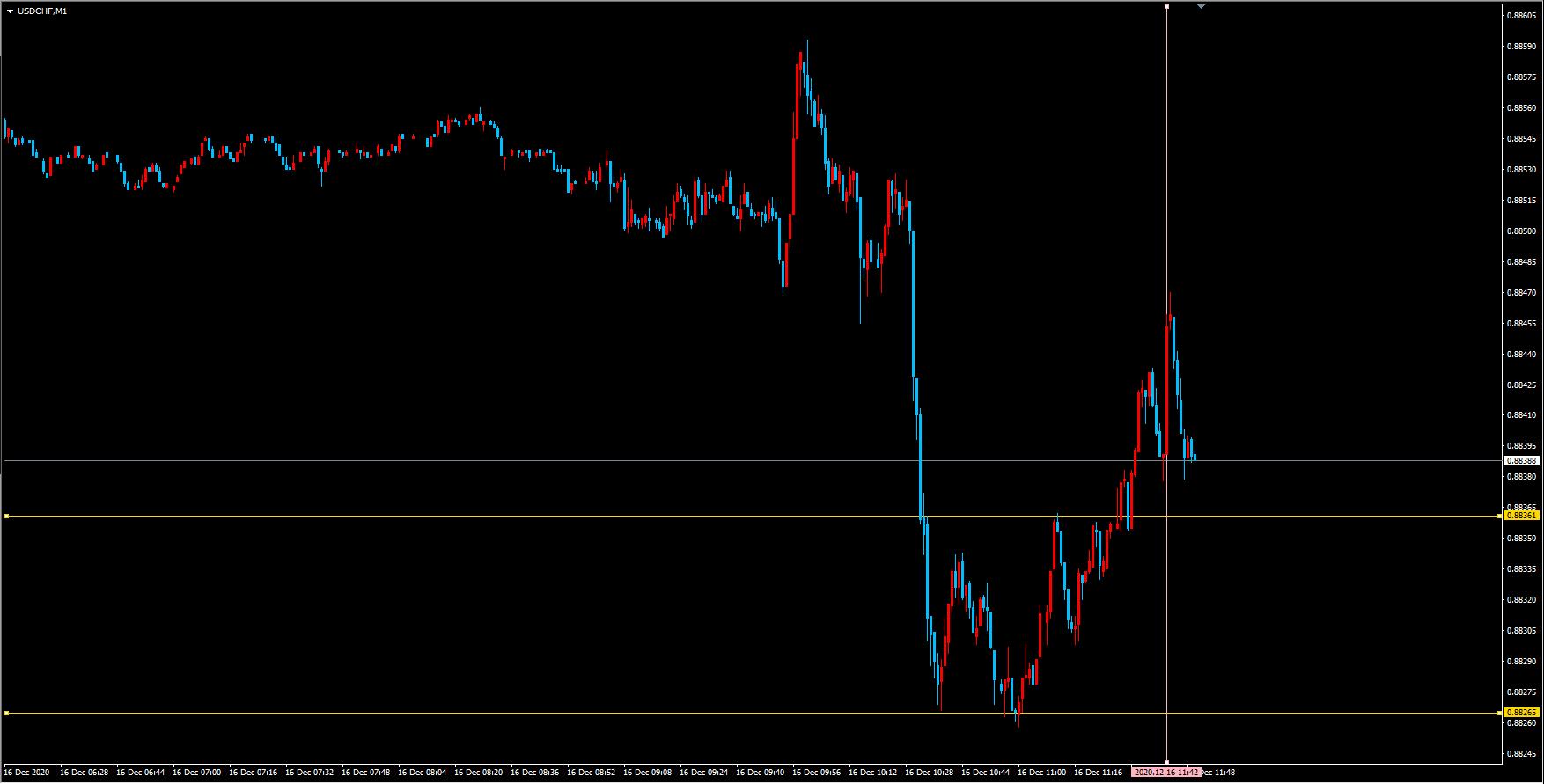This screenshot has height=784, width=1544.
Task: Click the 0.88605 price scale label
Action: coord(1521,16)
